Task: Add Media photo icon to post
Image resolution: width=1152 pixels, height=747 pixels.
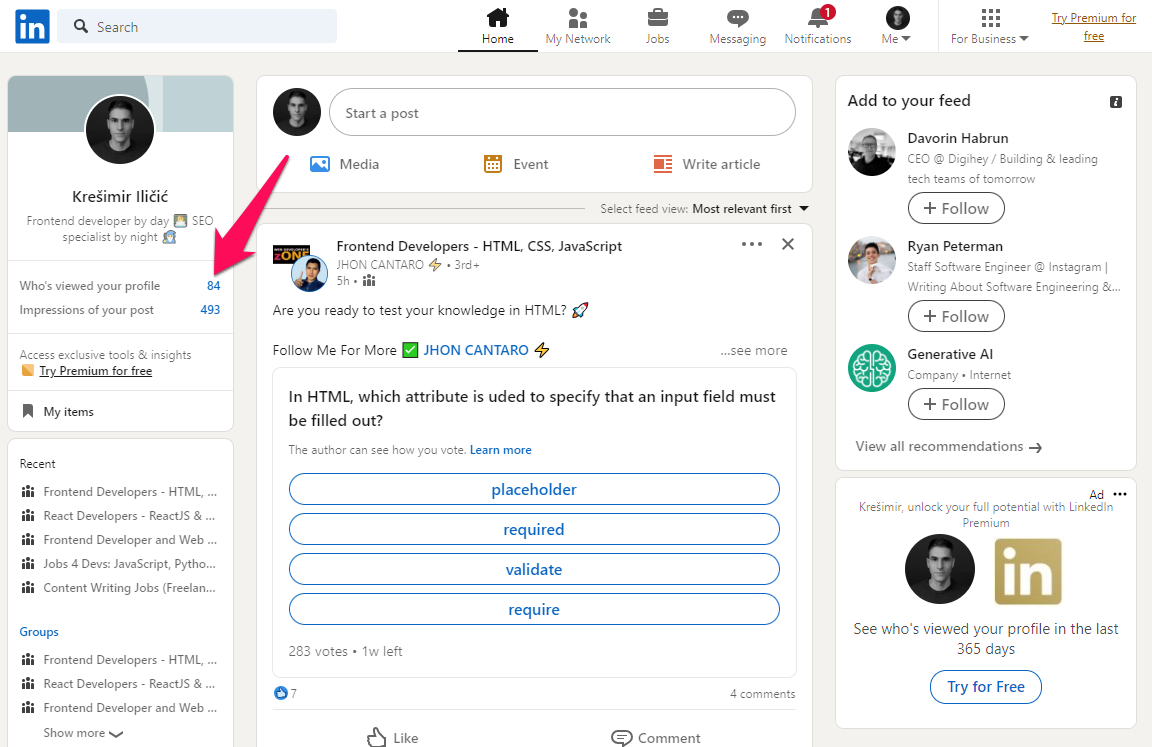Action: (x=320, y=164)
